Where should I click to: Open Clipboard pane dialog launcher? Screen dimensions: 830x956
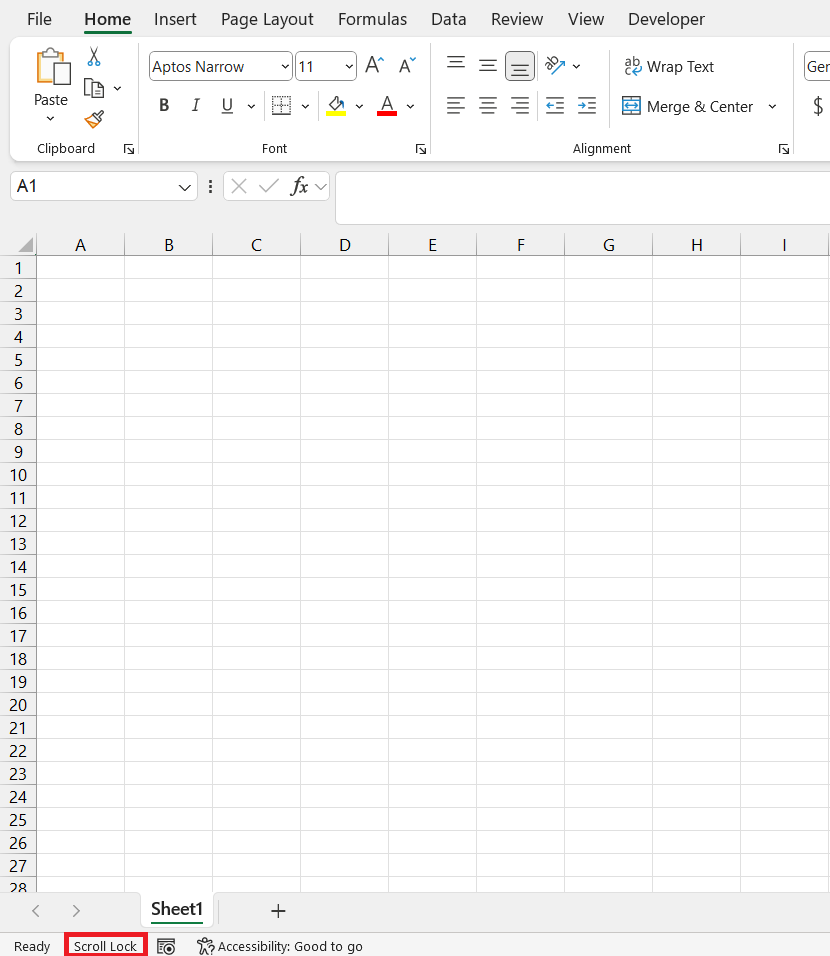click(129, 149)
